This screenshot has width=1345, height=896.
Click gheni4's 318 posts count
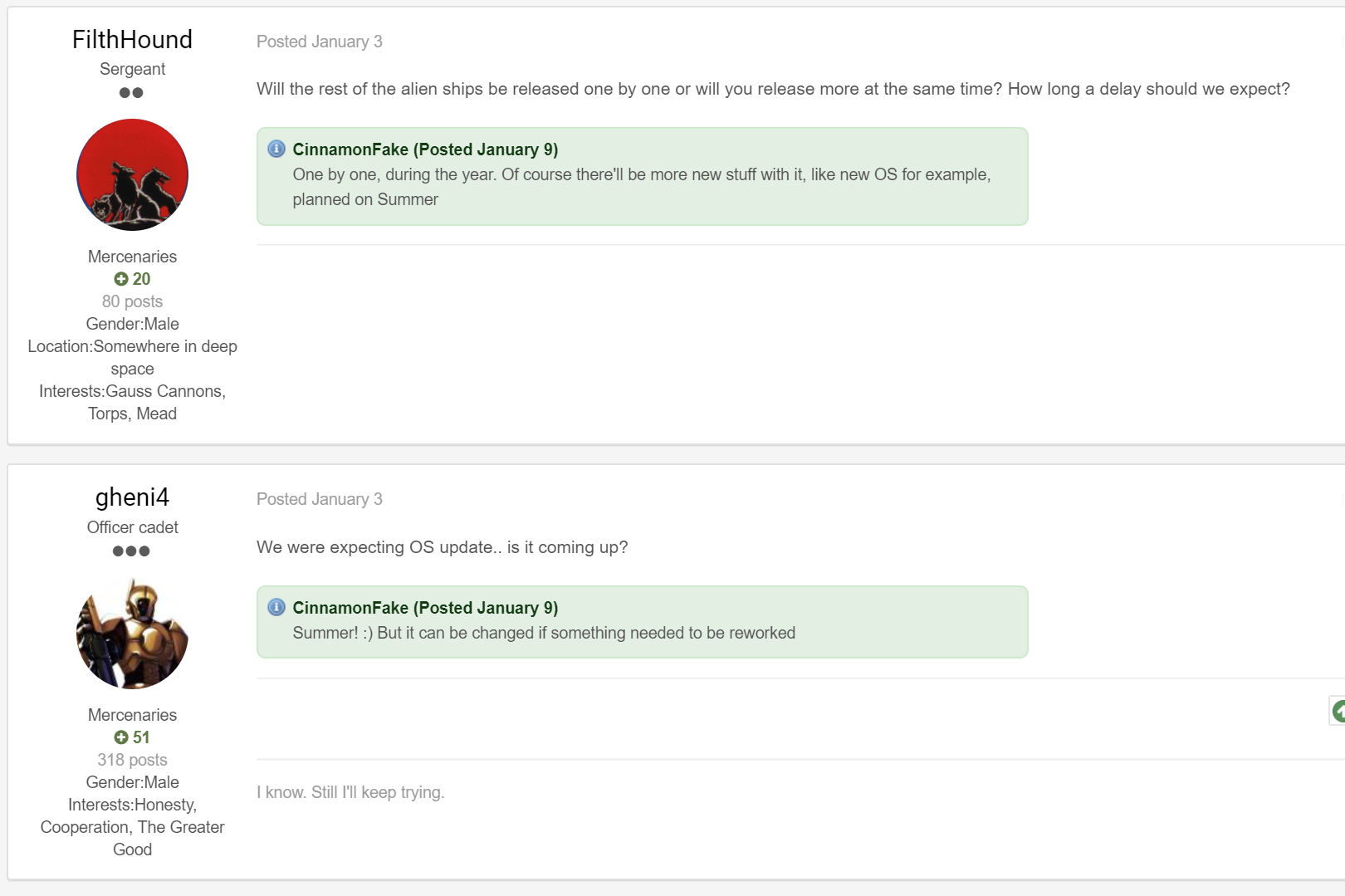(132, 760)
